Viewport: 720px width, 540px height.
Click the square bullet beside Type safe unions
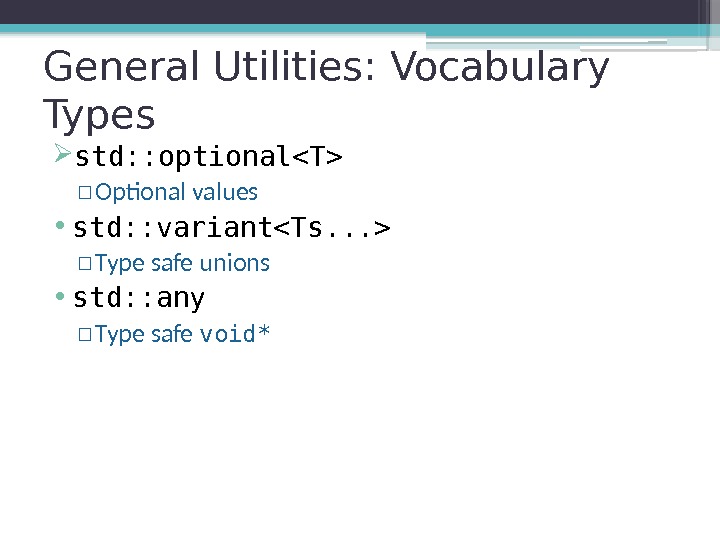click(x=84, y=264)
